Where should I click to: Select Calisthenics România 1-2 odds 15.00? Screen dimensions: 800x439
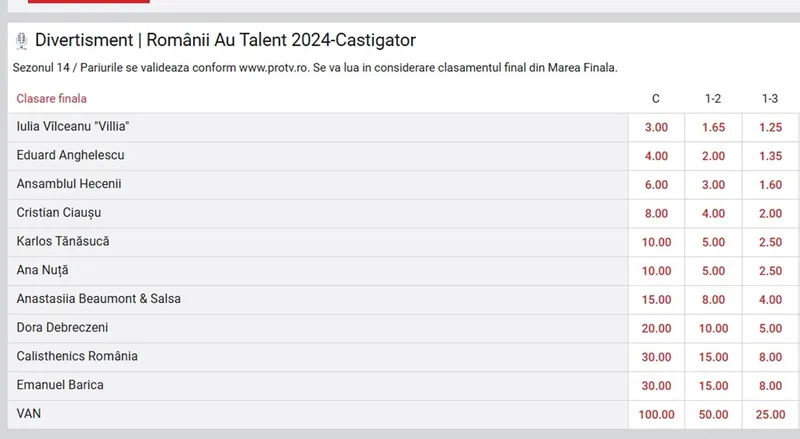coord(713,357)
